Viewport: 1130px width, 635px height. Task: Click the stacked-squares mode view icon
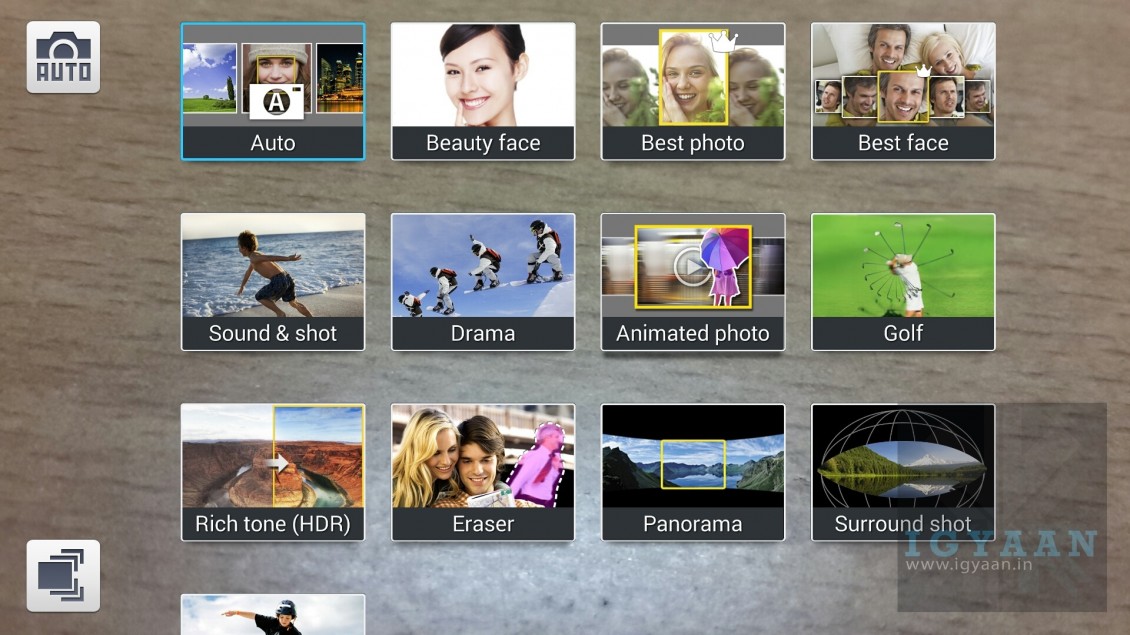coord(63,576)
